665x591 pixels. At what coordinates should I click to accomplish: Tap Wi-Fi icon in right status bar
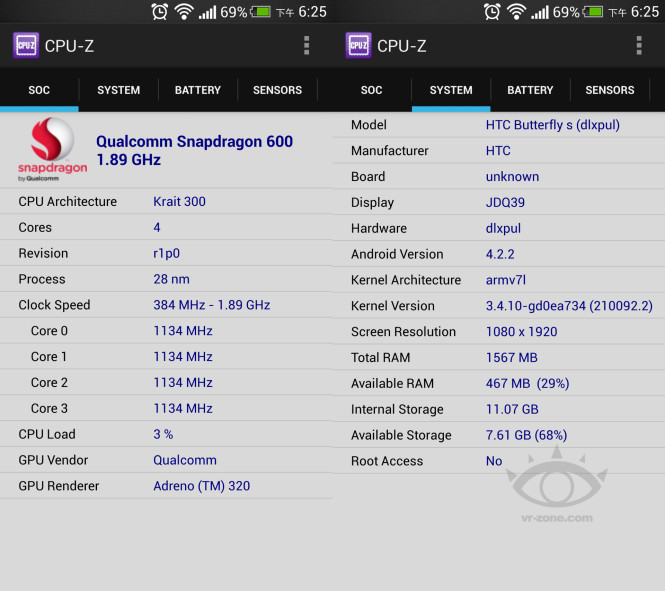point(516,11)
